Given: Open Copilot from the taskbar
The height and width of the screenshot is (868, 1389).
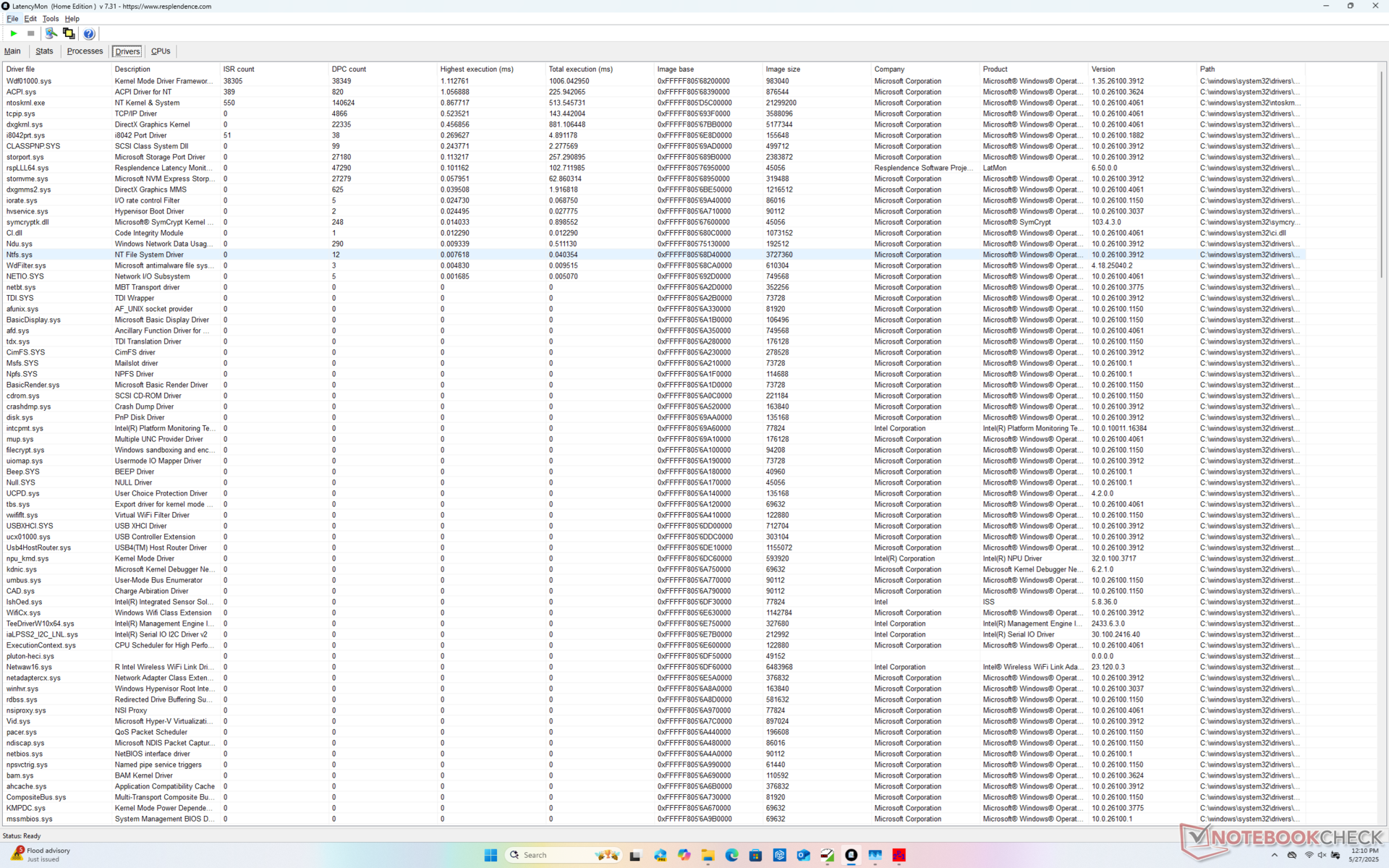Looking at the screenshot, I should (x=684, y=855).
